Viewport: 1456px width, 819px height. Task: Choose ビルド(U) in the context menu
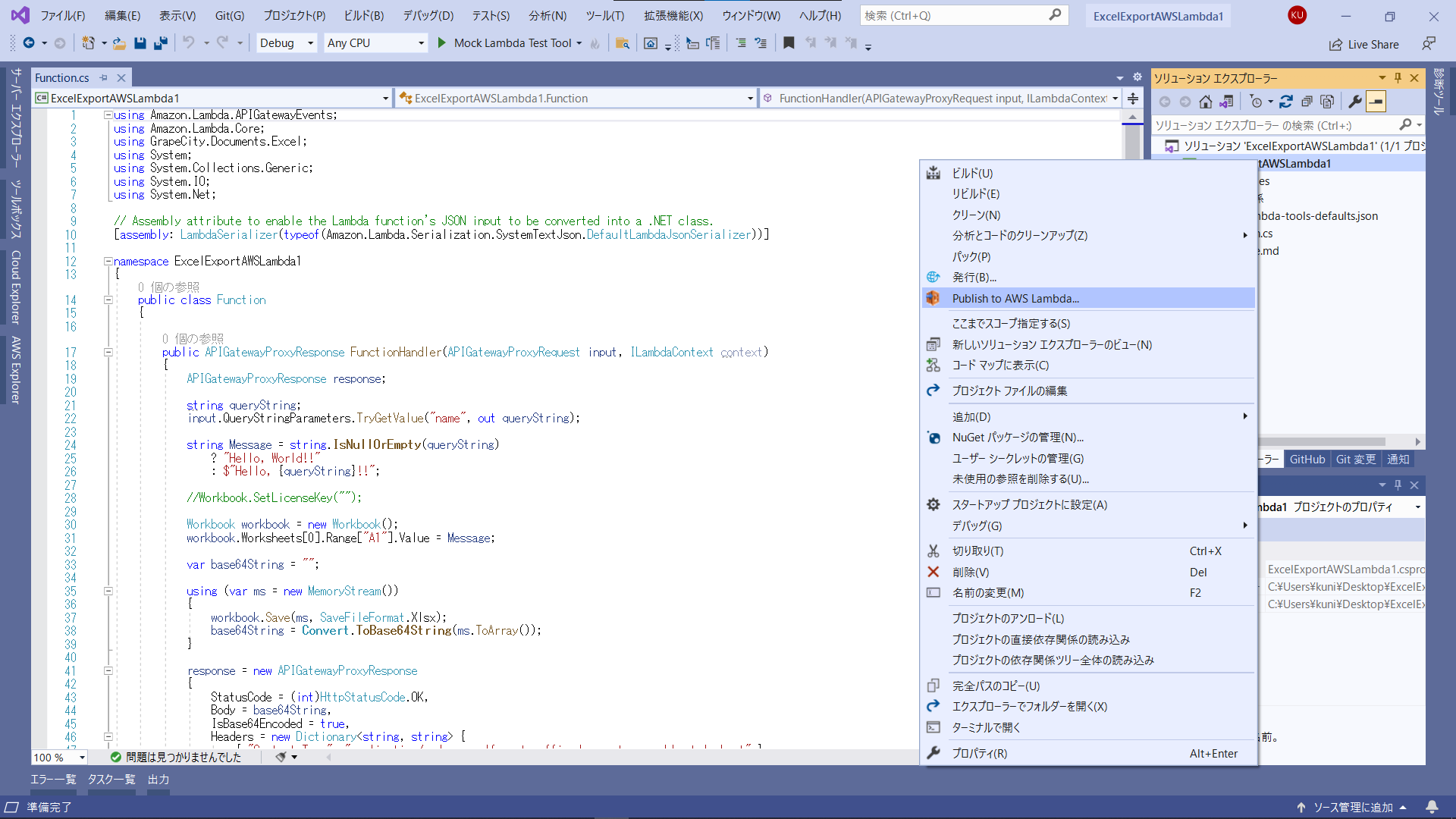click(1088, 174)
